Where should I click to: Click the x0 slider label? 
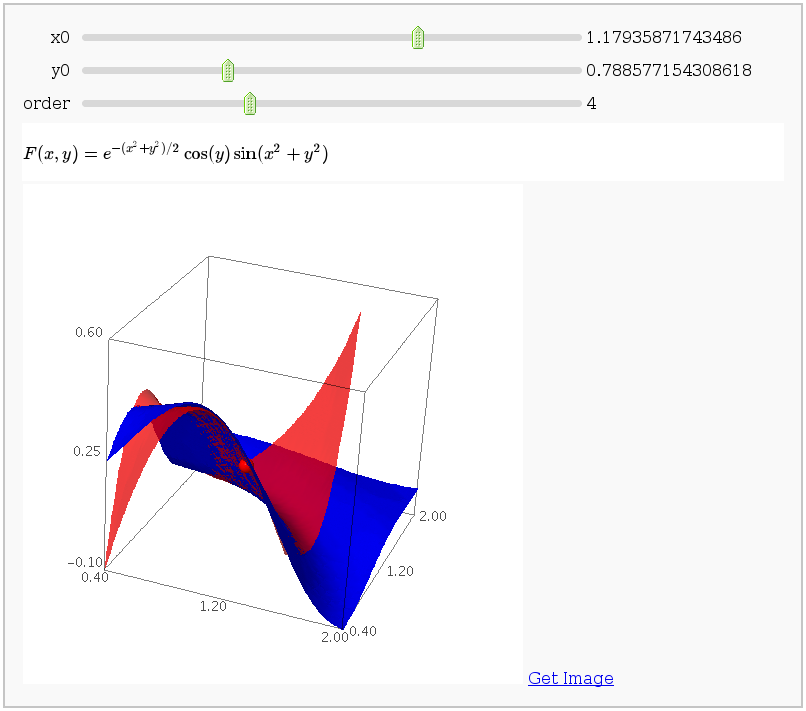coord(60,38)
